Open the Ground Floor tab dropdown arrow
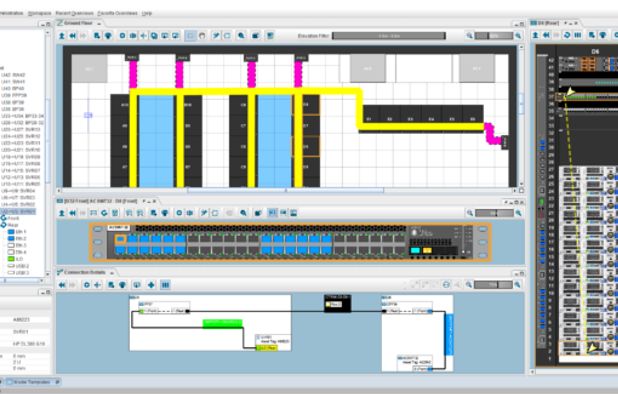Screen dimensions: 618x394 click(99, 24)
